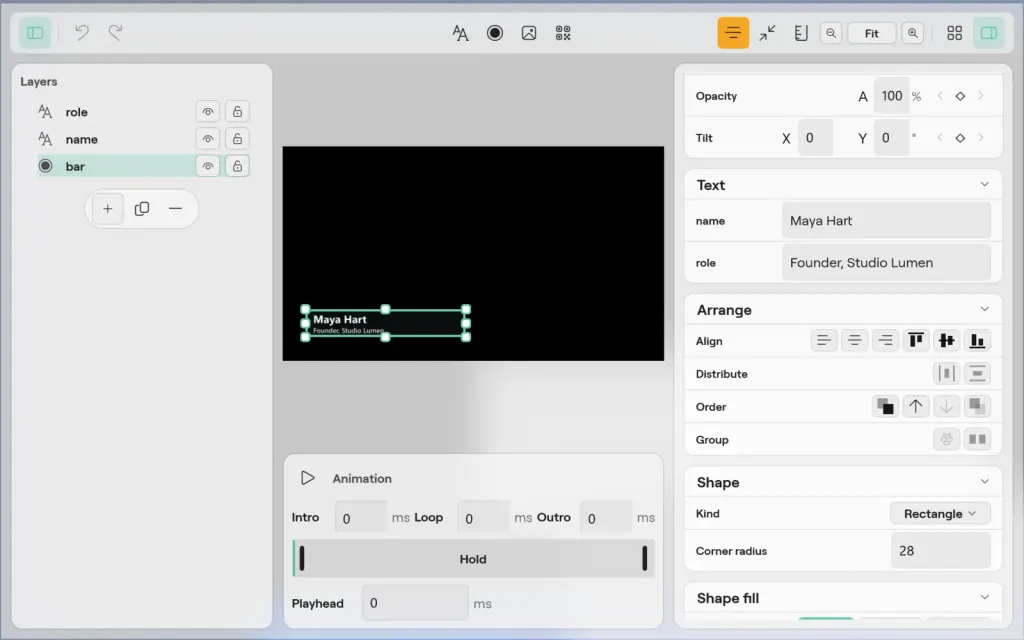Collapse the Shape section

point(985,482)
